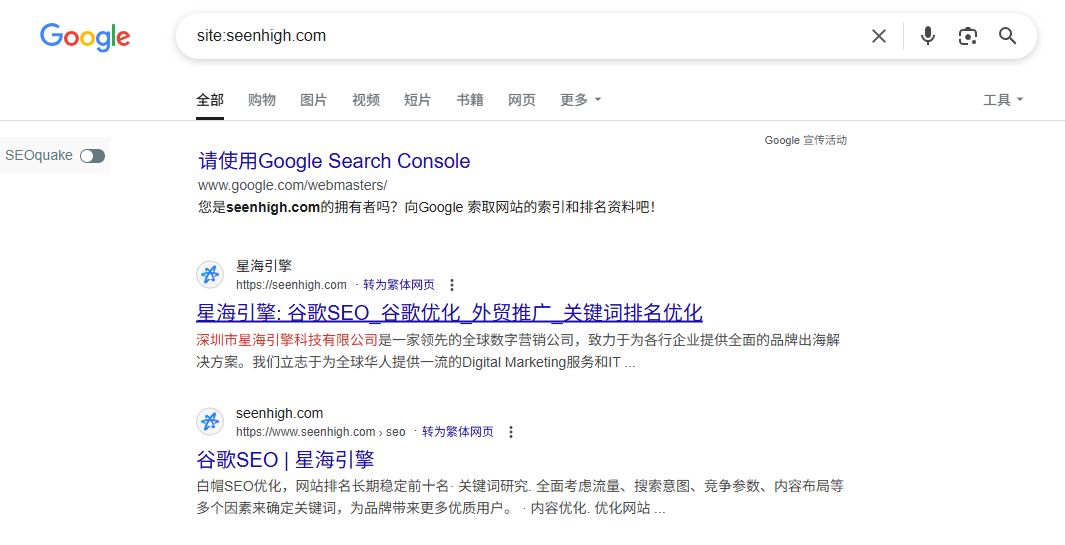The height and width of the screenshot is (545, 1065).
Task: Click the Google logo
Action: (85, 37)
